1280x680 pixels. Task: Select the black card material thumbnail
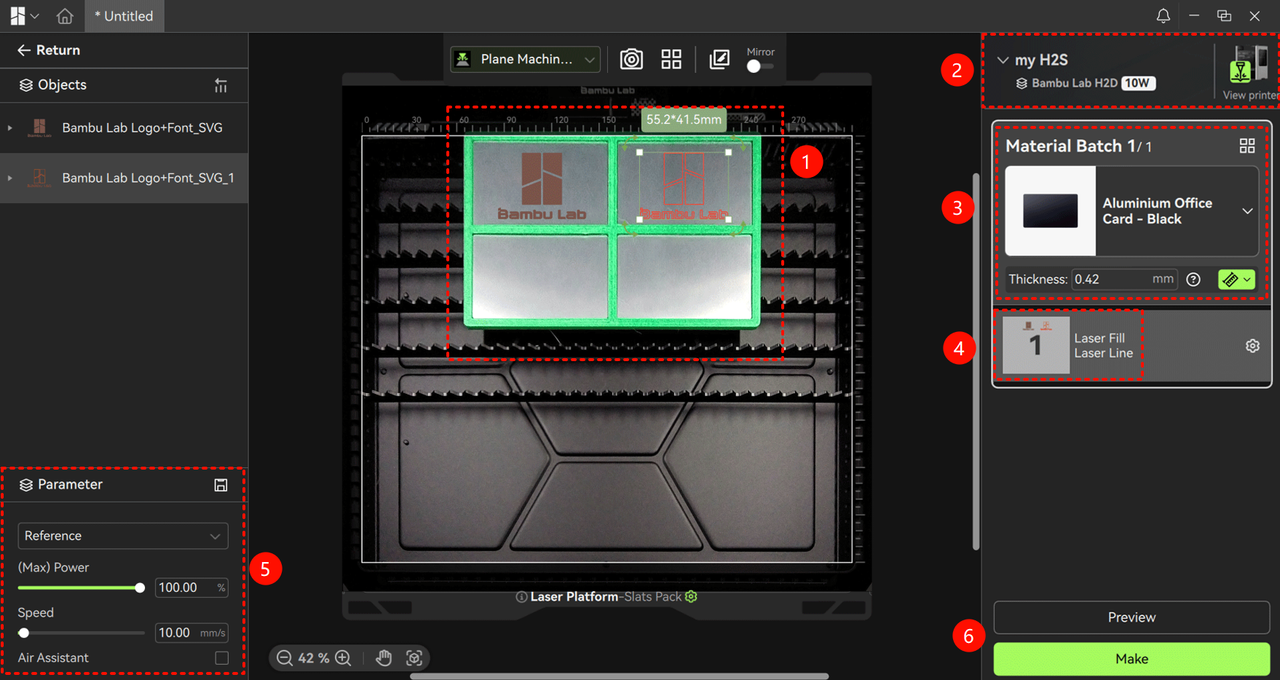click(1050, 211)
